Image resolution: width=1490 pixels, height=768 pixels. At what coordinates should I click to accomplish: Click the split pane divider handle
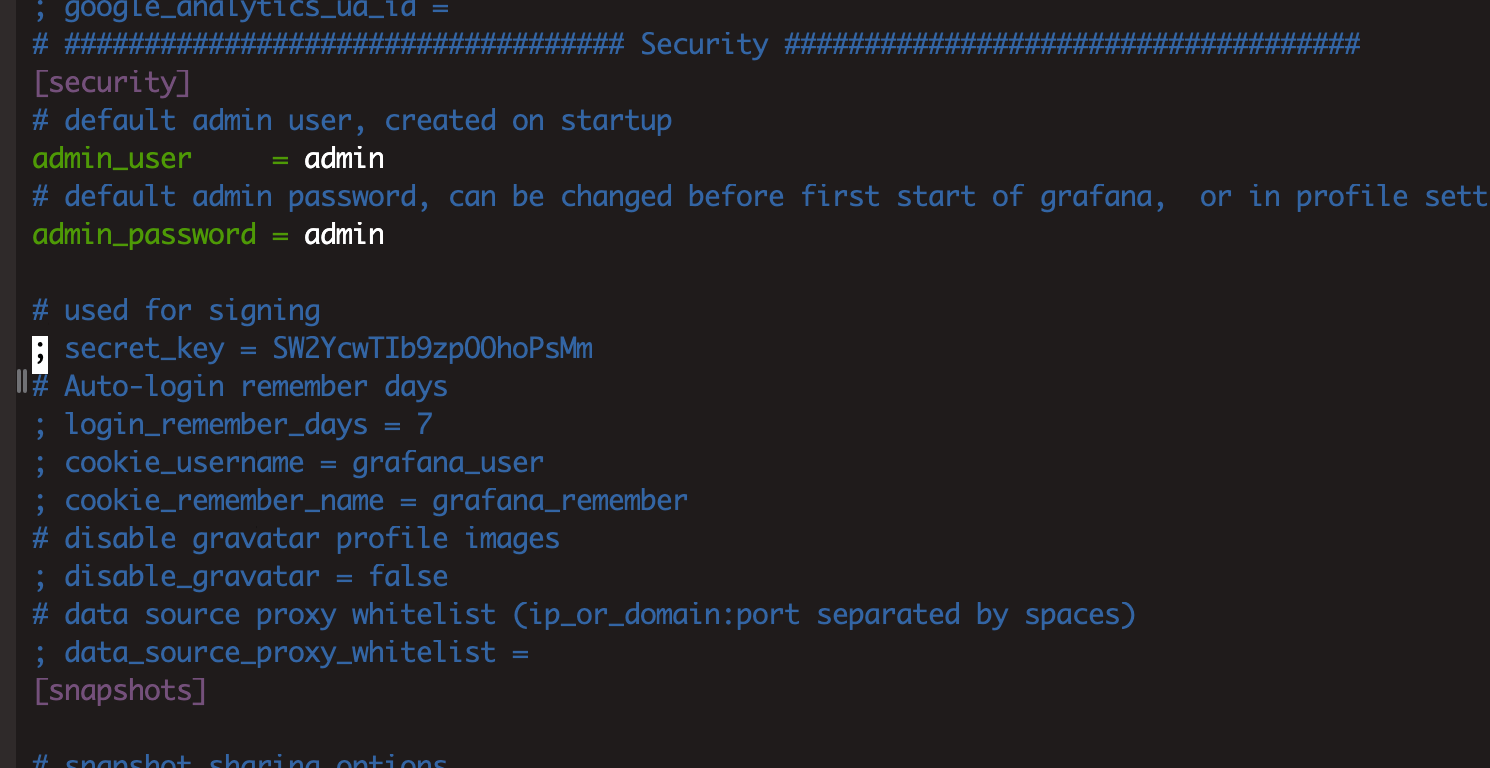point(21,381)
